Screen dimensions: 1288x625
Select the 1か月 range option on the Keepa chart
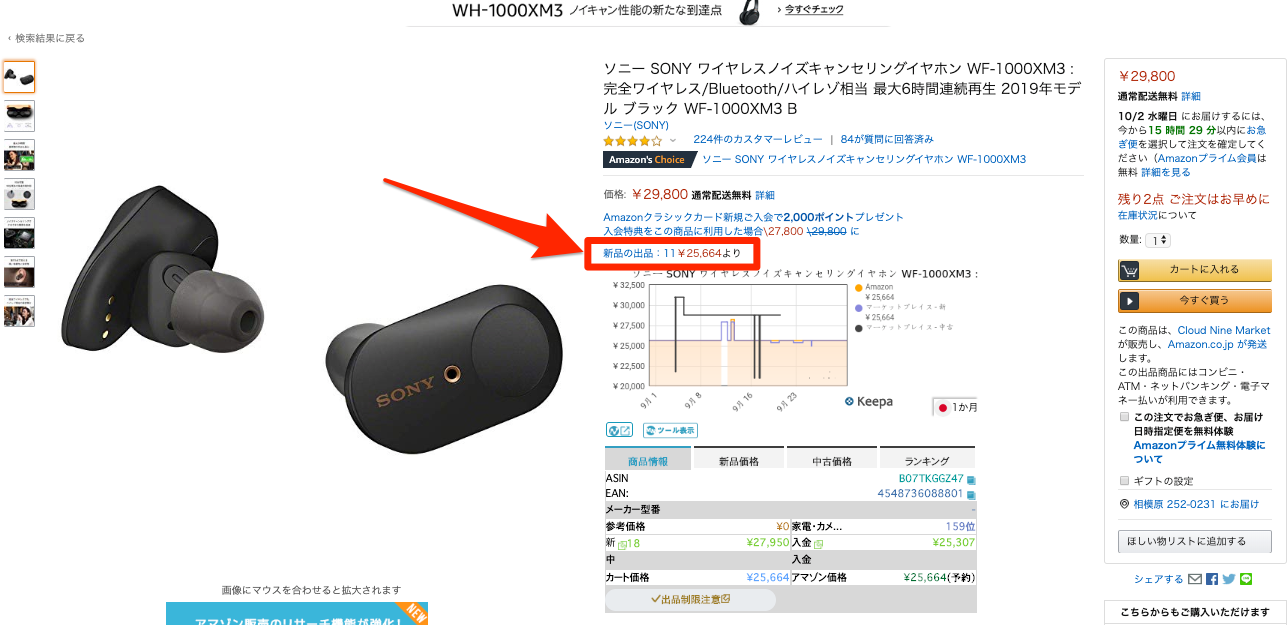(955, 407)
